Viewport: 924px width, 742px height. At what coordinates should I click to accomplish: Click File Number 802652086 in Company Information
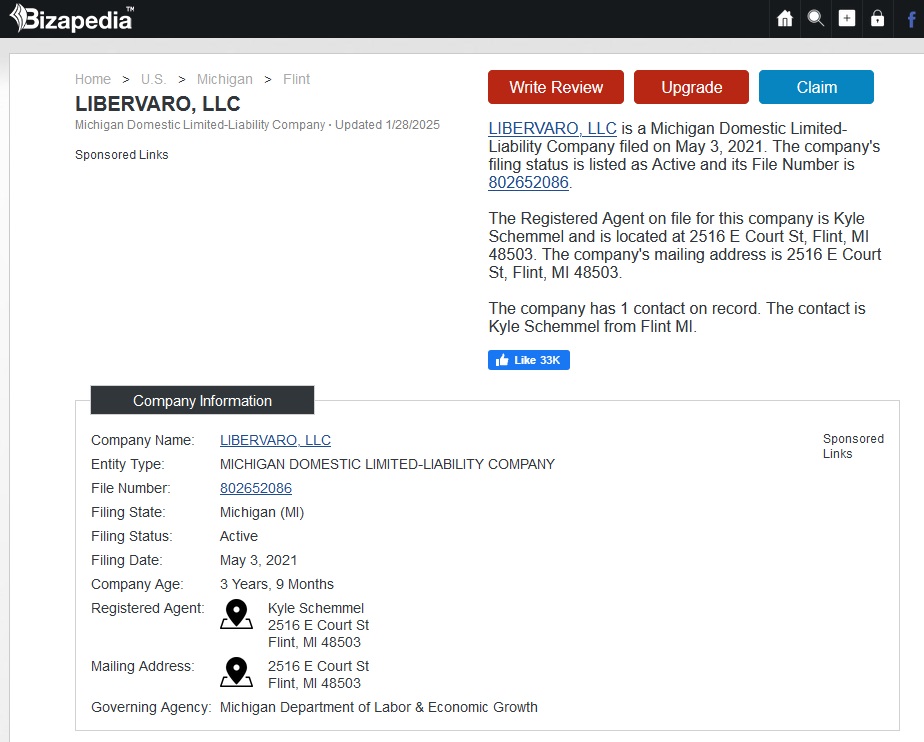coord(256,489)
